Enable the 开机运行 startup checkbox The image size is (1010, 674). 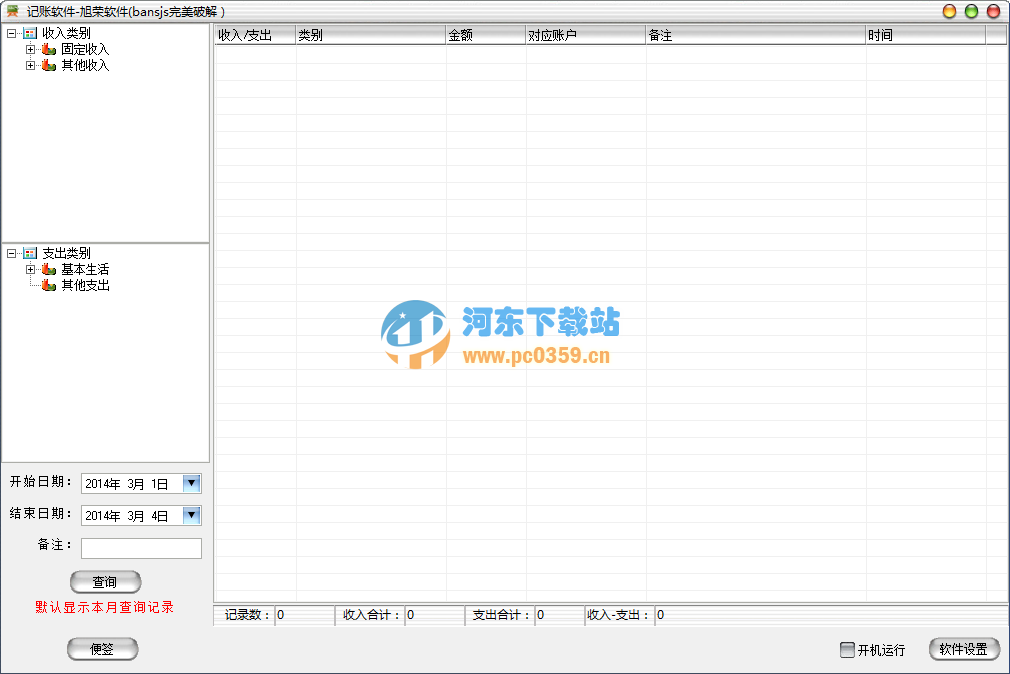[845, 649]
